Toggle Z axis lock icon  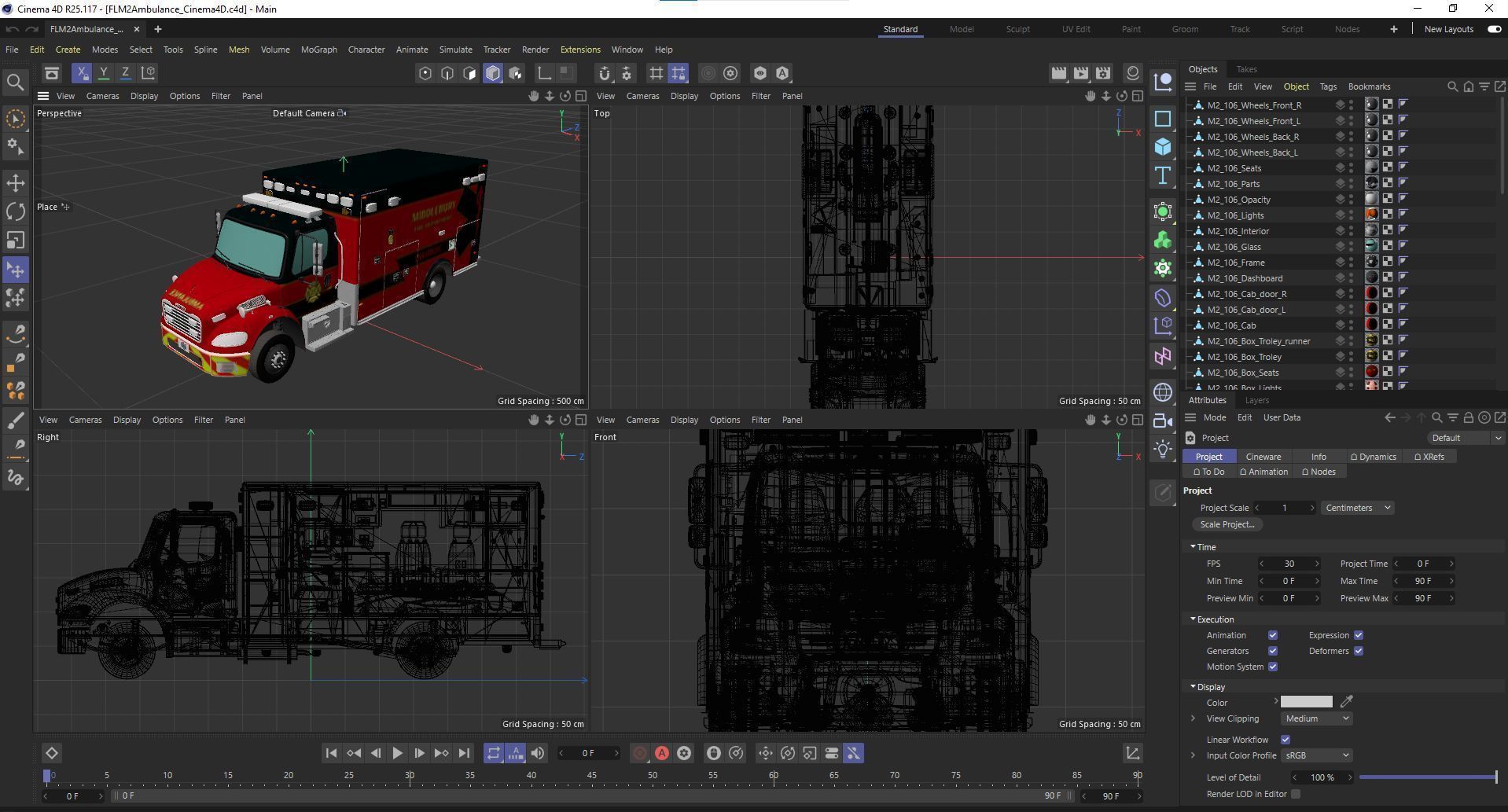pos(126,73)
